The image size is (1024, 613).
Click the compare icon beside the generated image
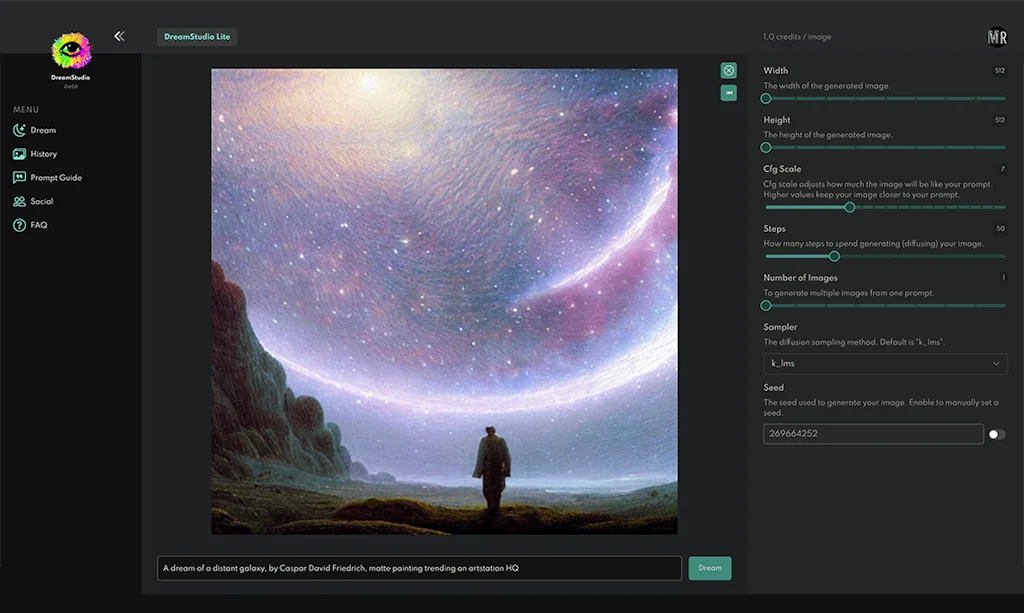point(728,94)
